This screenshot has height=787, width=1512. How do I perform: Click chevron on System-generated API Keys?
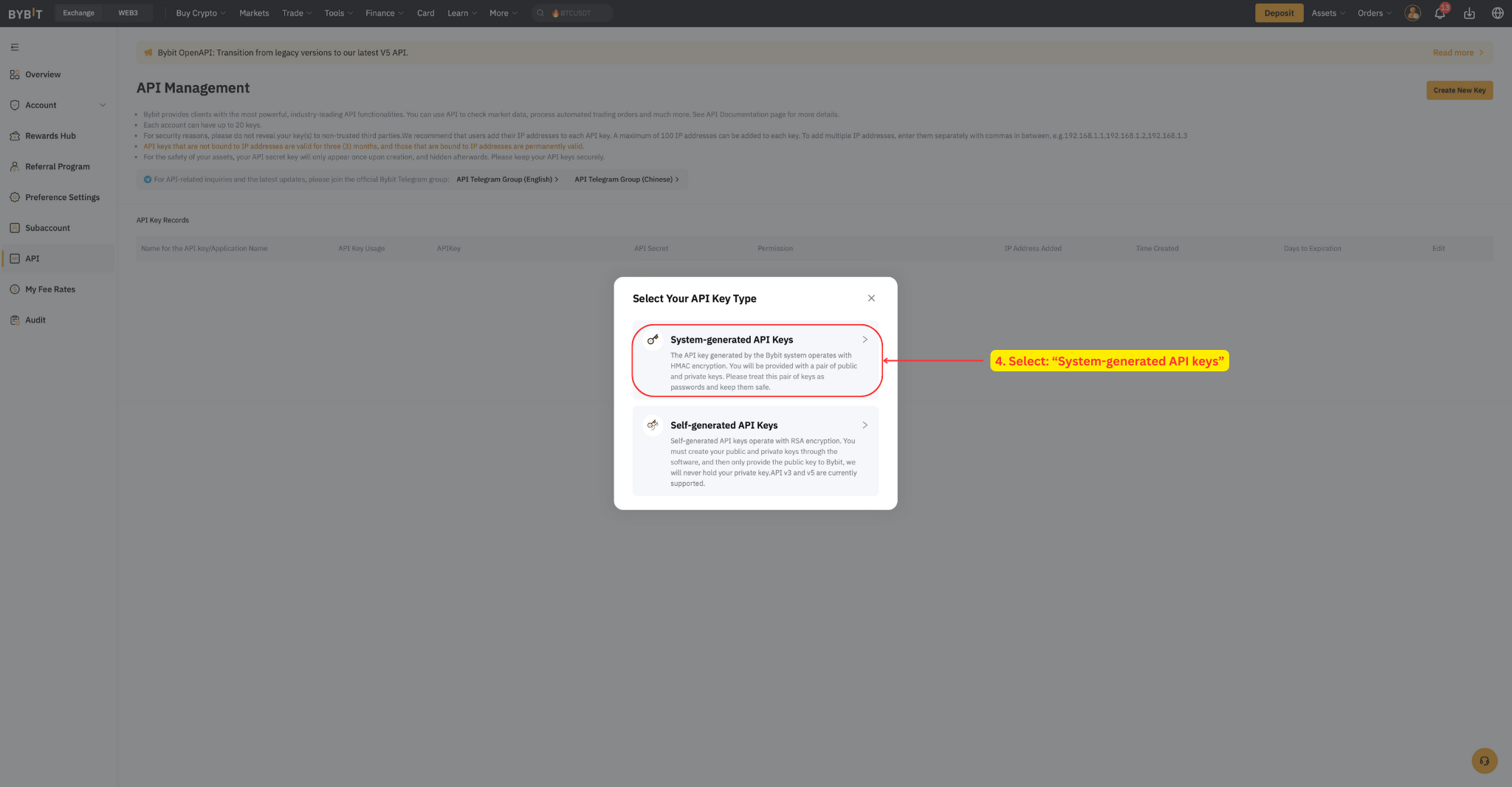pyautogui.click(x=865, y=340)
